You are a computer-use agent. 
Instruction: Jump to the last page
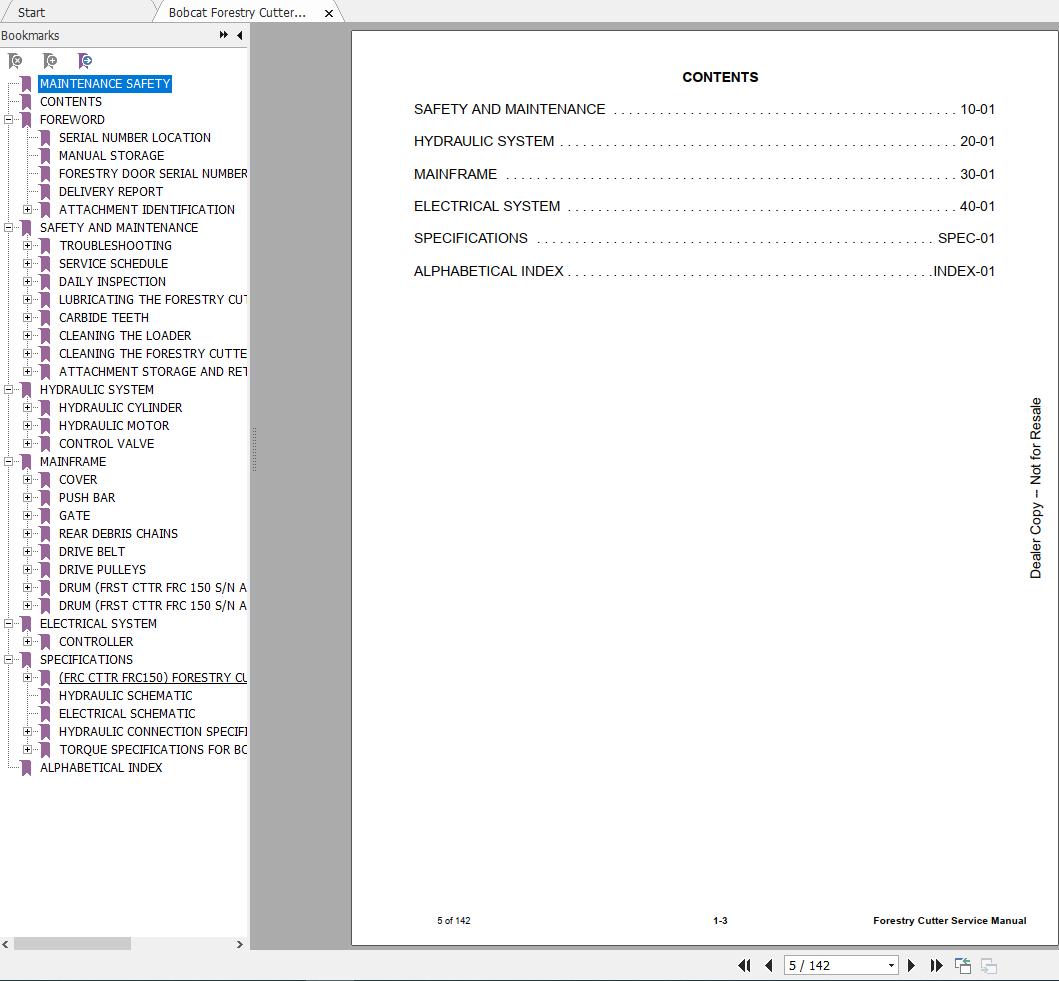point(936,965)
